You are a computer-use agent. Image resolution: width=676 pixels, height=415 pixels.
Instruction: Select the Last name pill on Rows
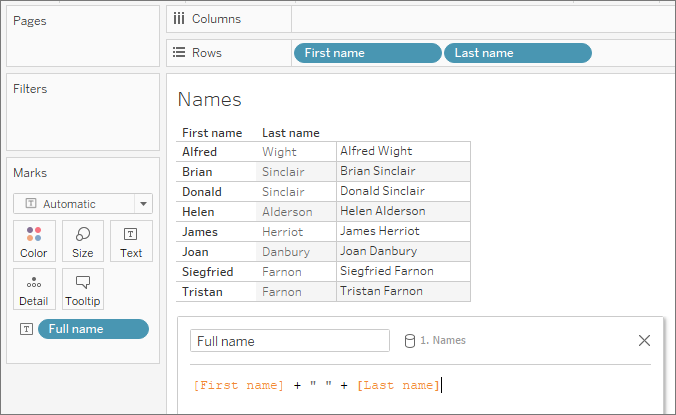coord(518,53)
